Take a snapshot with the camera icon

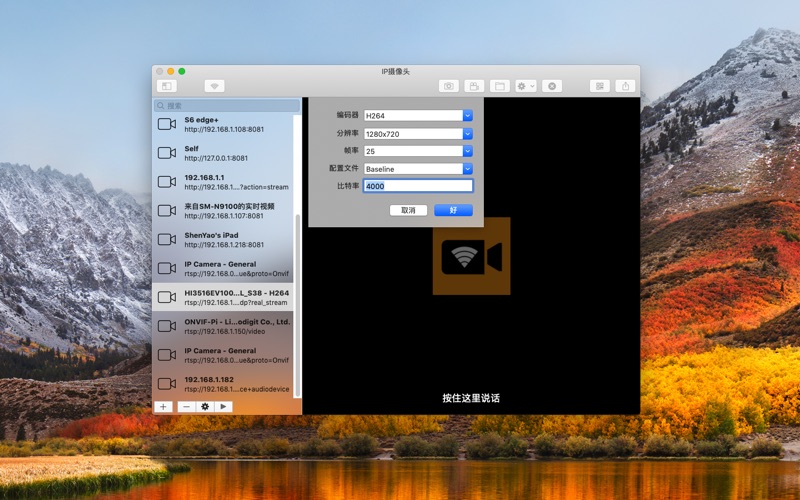(449, 86)
